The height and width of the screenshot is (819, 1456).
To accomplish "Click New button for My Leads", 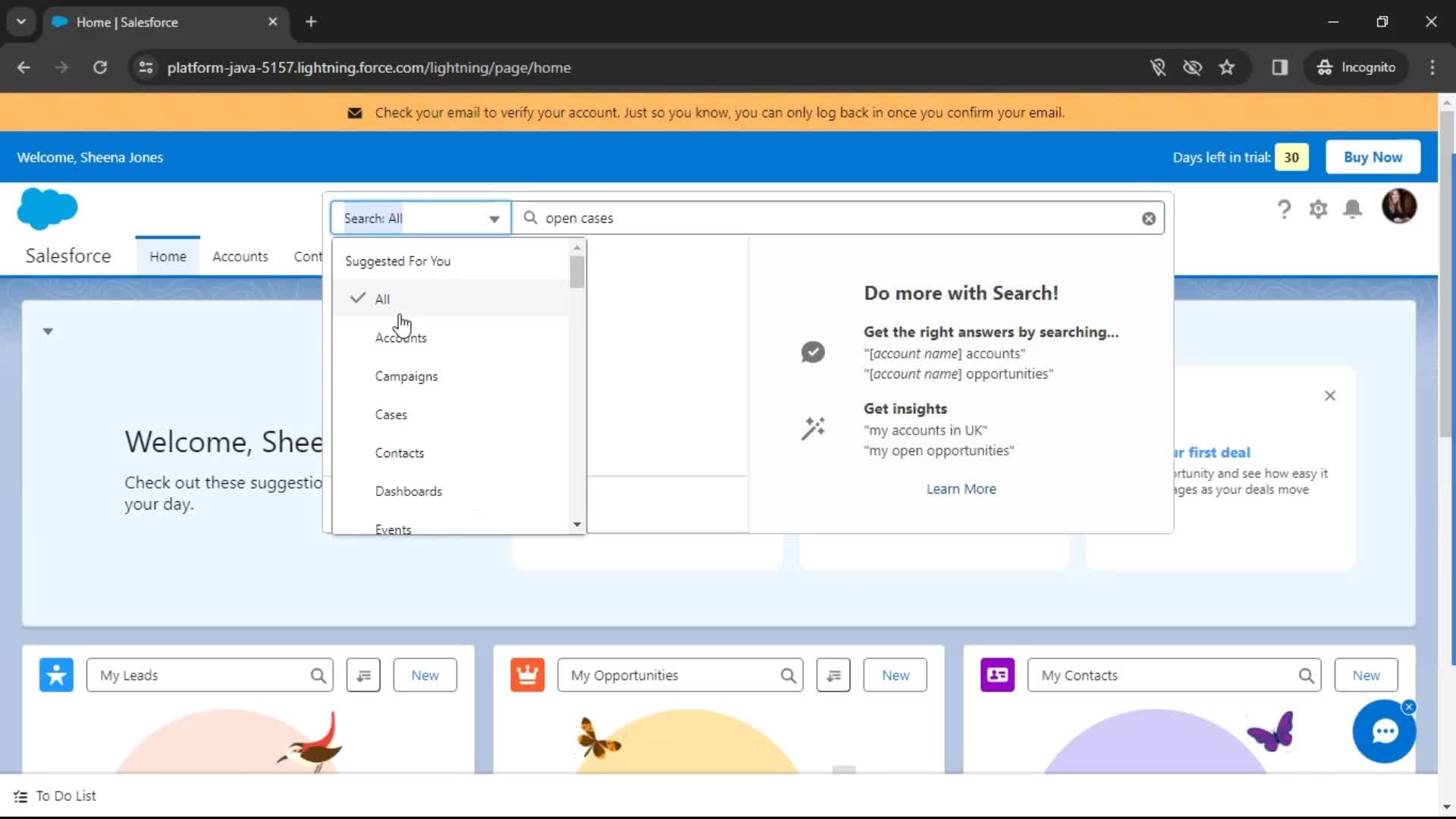I will tap(425, 675).
